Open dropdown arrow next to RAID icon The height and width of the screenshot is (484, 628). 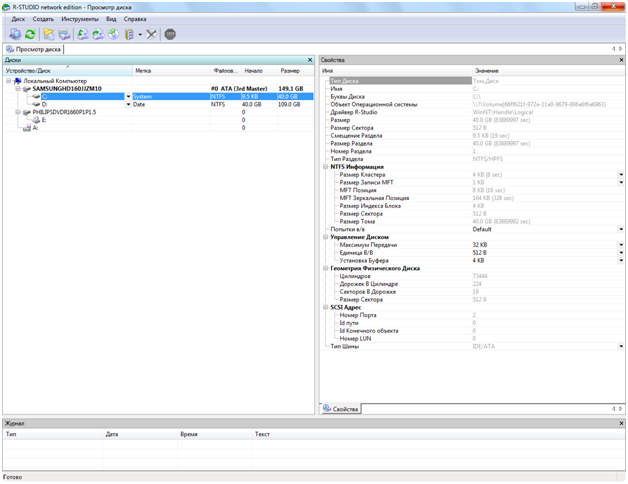[x=140, y=35]
